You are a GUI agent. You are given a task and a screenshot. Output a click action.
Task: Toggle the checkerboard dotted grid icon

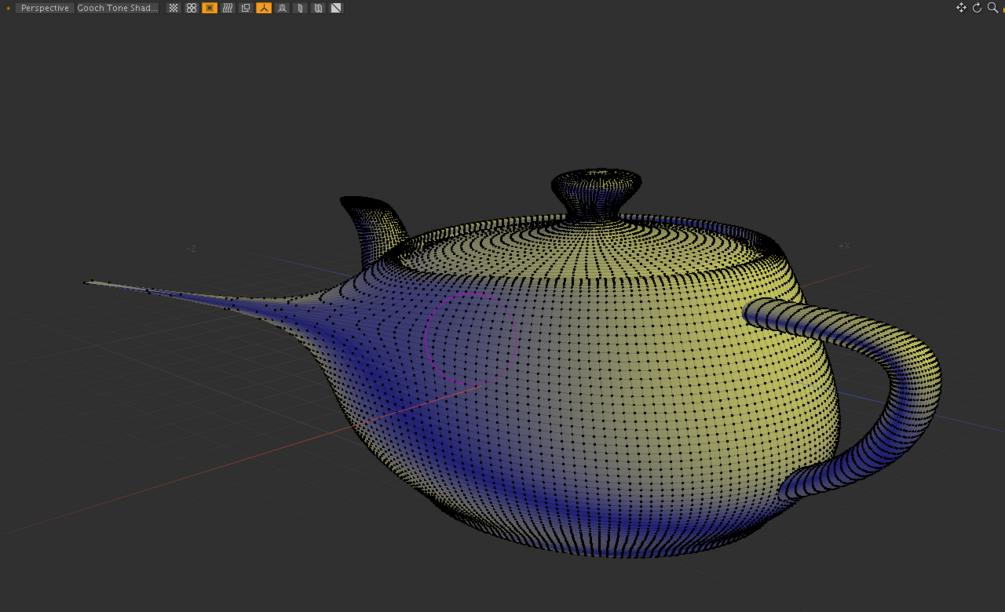tap(173, 8)
